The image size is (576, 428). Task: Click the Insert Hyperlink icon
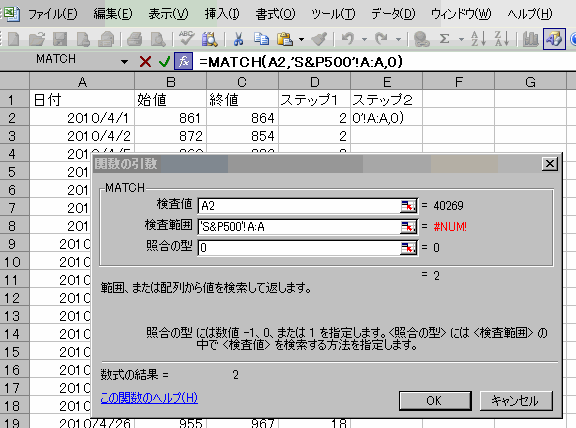[x=422, y=39]
